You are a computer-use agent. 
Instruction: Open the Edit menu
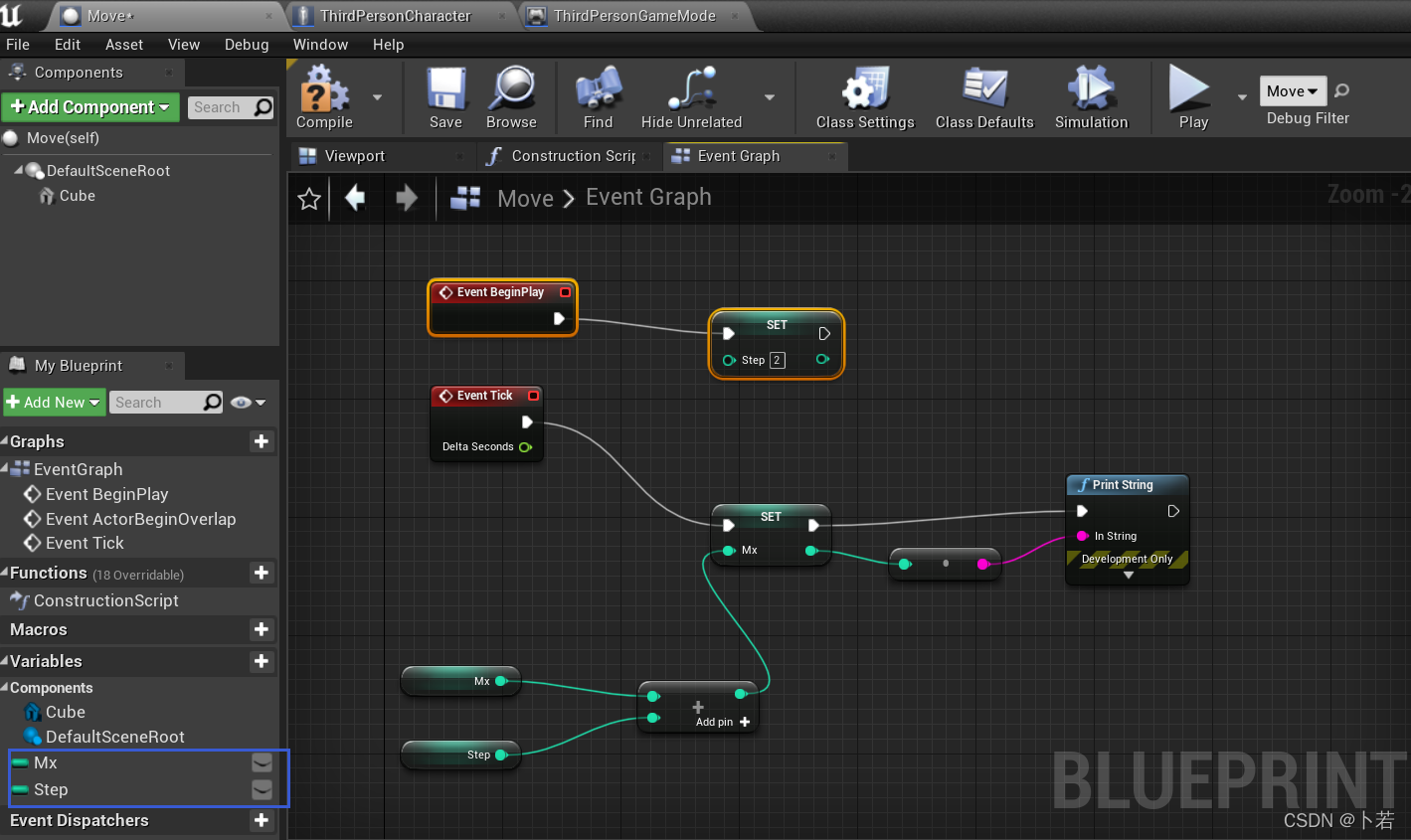point(68,45)
